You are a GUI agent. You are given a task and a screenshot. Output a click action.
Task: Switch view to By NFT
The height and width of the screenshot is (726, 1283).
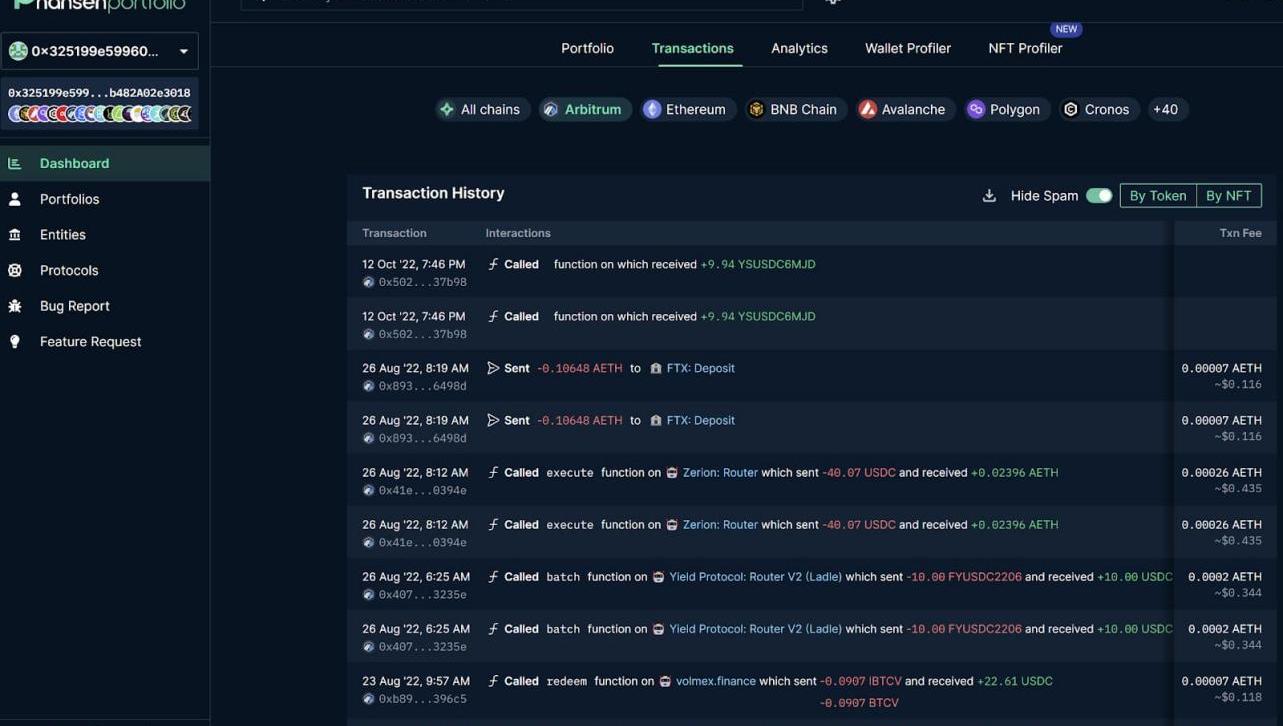tap(1228, 196)
